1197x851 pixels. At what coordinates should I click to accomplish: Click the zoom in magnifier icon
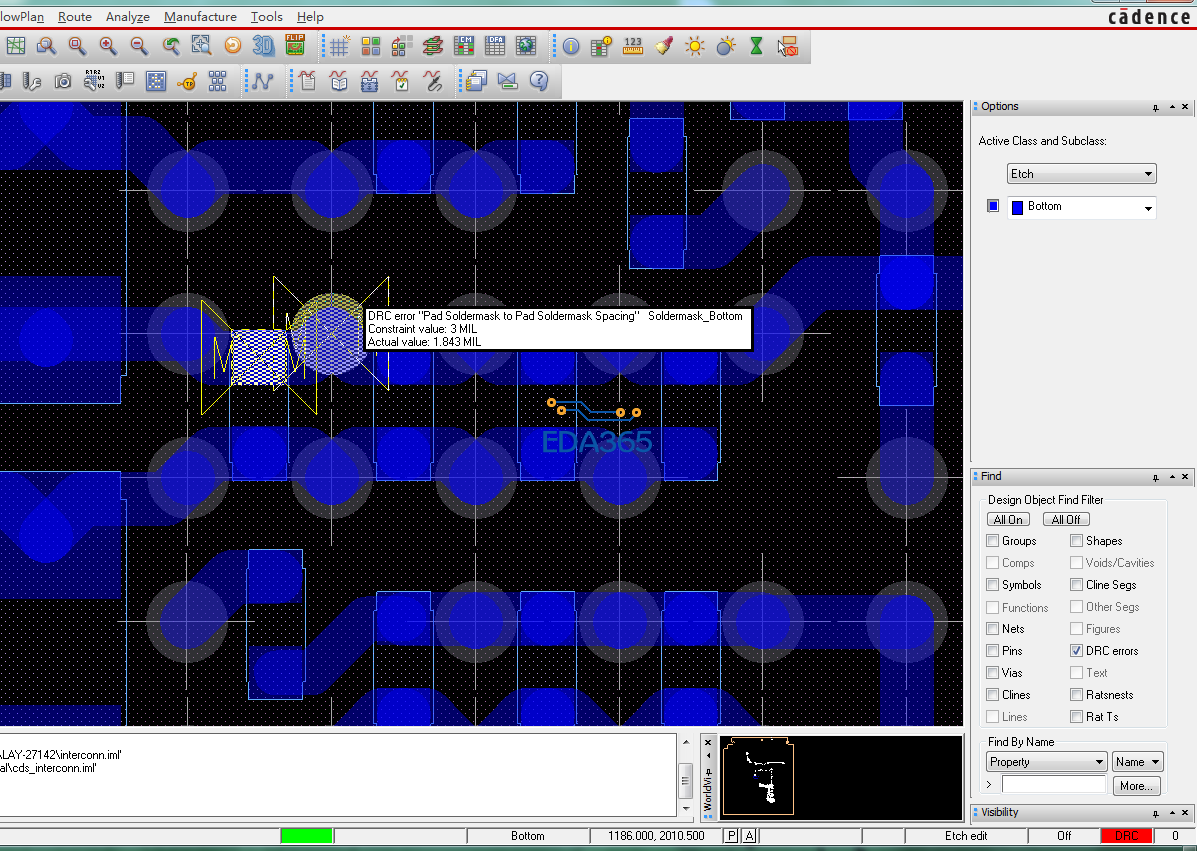pyautogui.click(x=108, y=46)
